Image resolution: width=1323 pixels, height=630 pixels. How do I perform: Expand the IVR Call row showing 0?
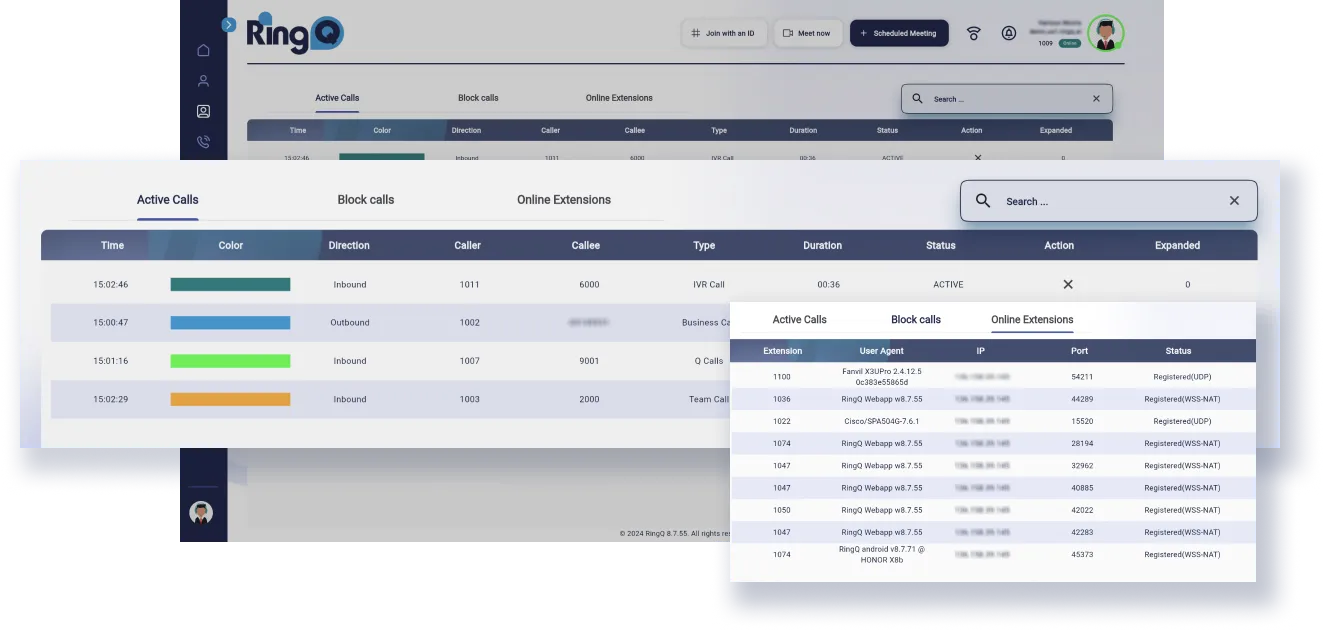point(1188,284)
